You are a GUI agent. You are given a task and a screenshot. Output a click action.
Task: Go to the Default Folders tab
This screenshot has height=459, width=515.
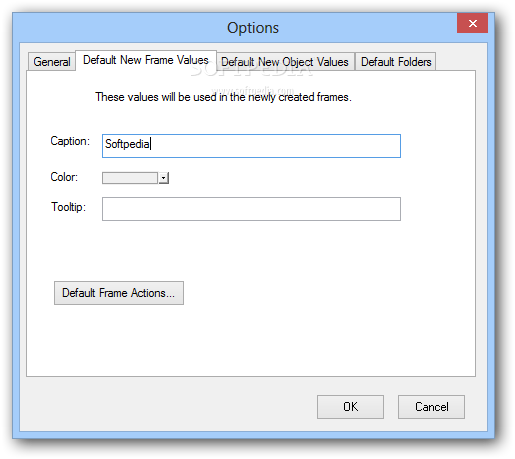396,62
